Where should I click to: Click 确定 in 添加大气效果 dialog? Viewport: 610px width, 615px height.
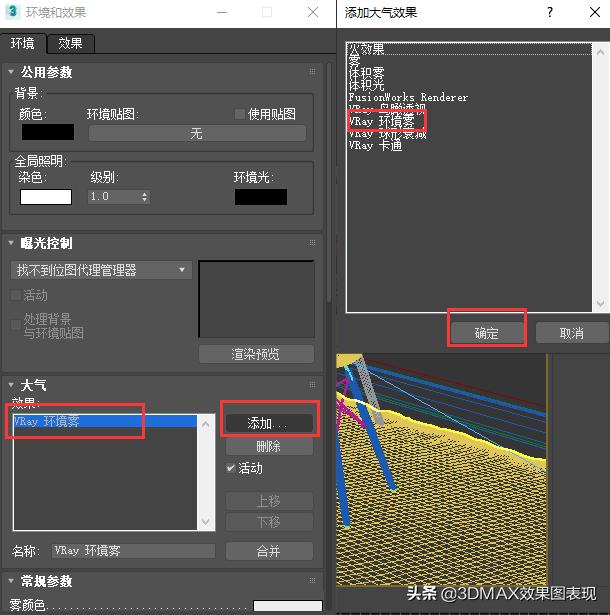point(487,333)
